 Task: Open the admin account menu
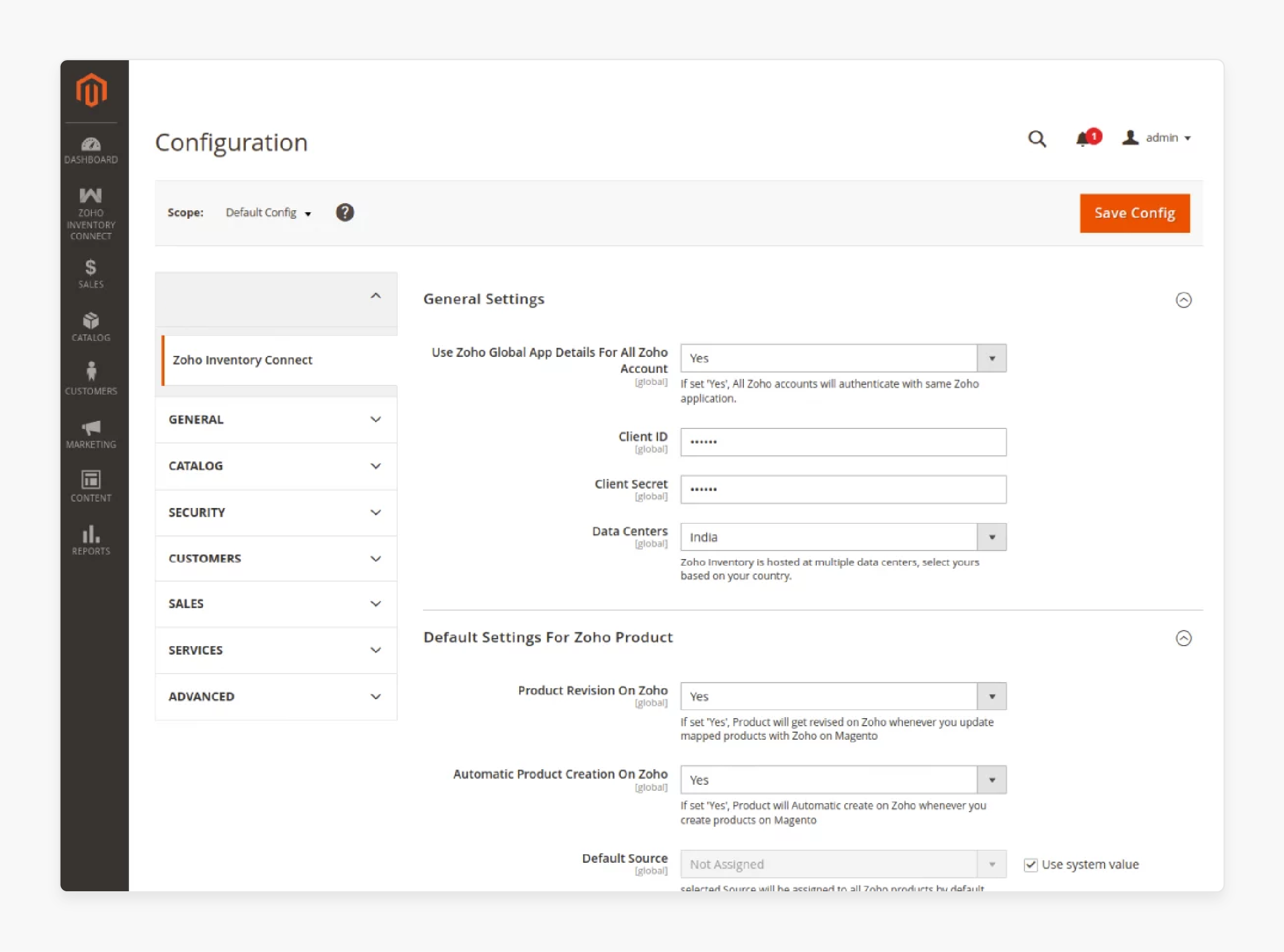tap(1156, 138)
